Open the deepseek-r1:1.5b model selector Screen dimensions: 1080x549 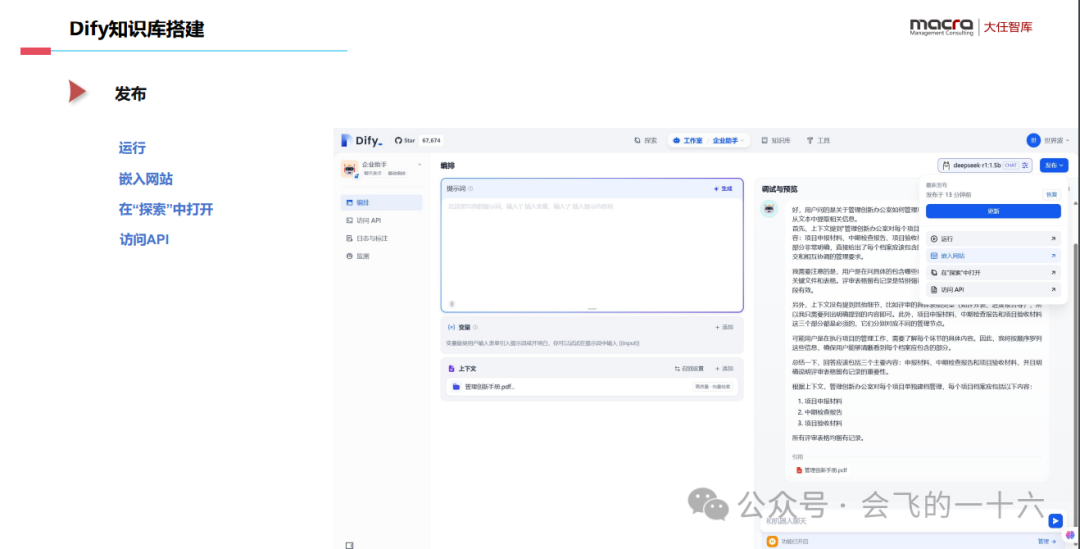click(986, 165)
